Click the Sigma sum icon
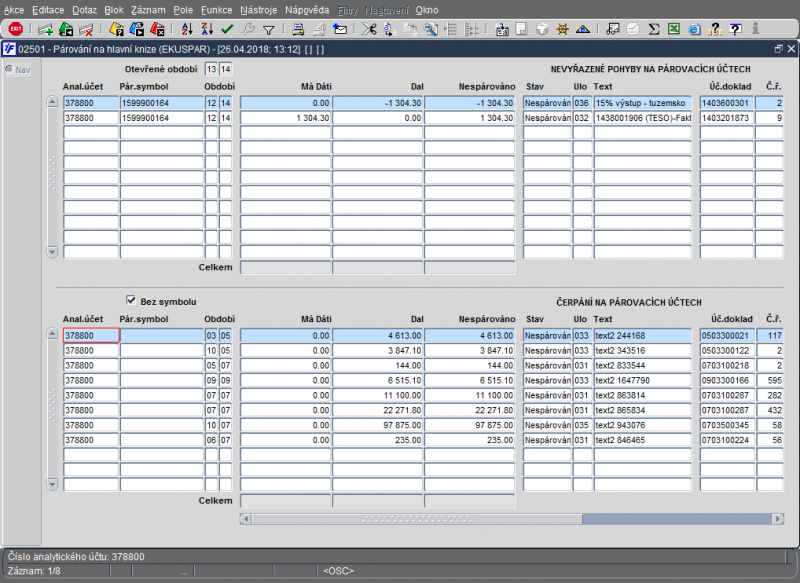The width and height of the screenshot is (800, 583). point(653,29)
